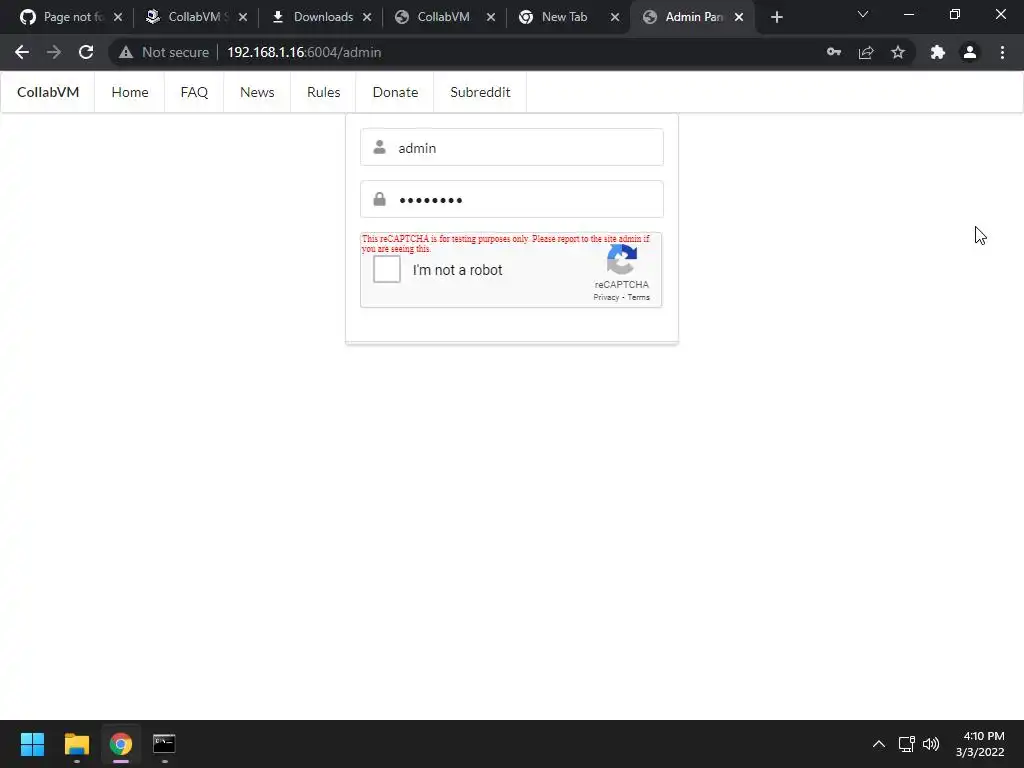
Task: Close the CollabVM S tab
Action: [x=243, y=18]
